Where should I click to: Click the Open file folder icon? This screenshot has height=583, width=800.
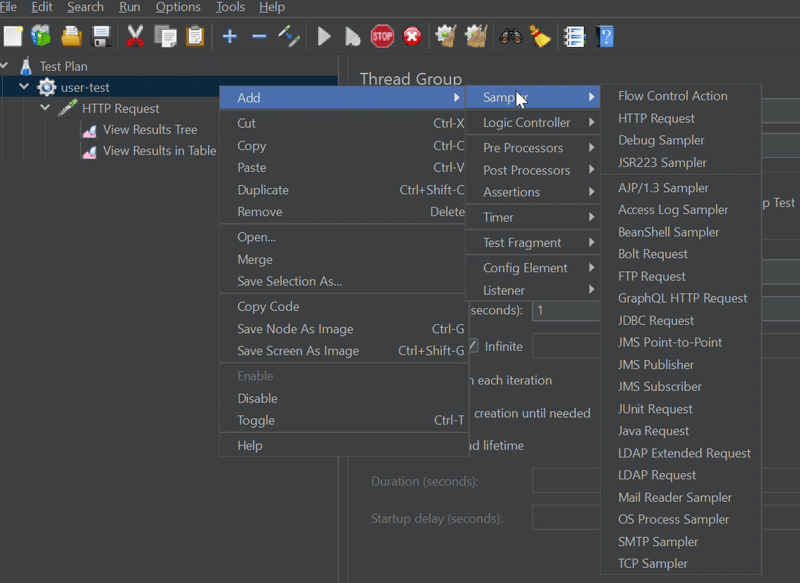71,36
